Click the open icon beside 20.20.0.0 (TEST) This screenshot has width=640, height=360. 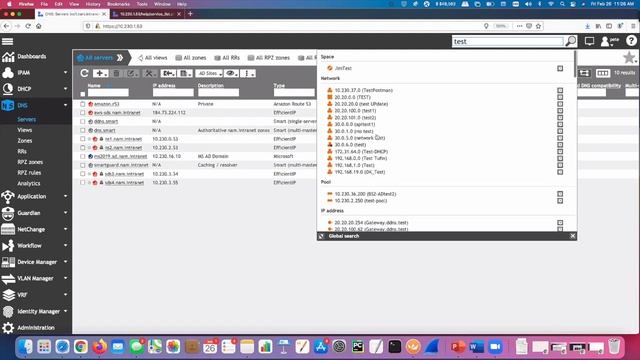[560, 97]
